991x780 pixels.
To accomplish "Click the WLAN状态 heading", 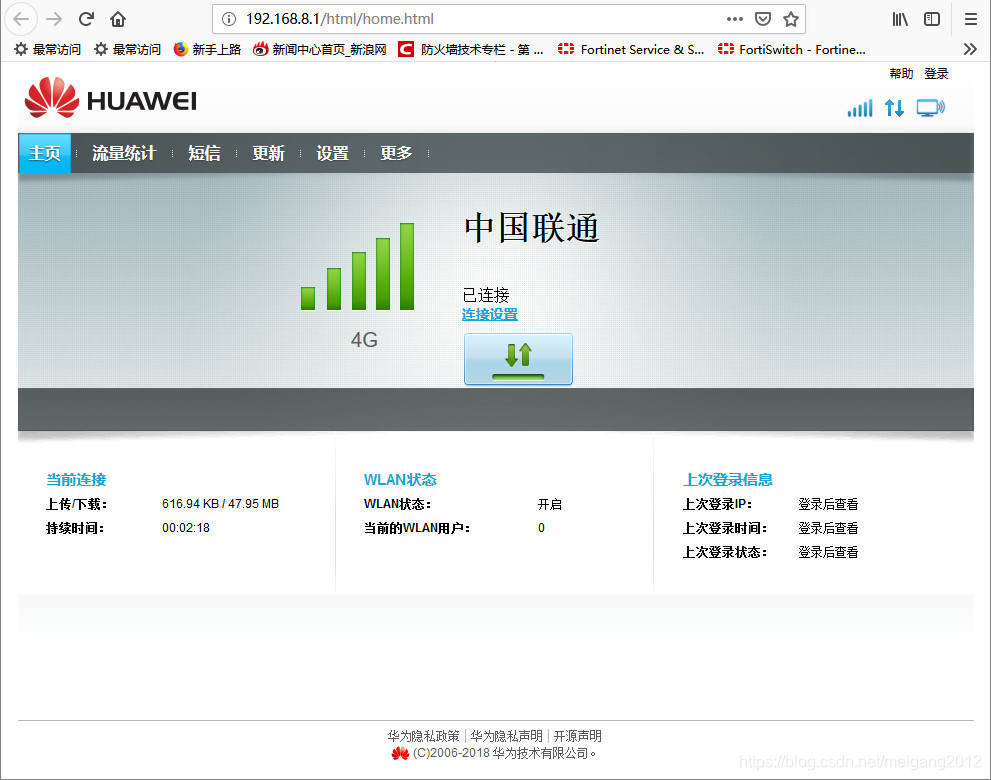I will 400,479.
